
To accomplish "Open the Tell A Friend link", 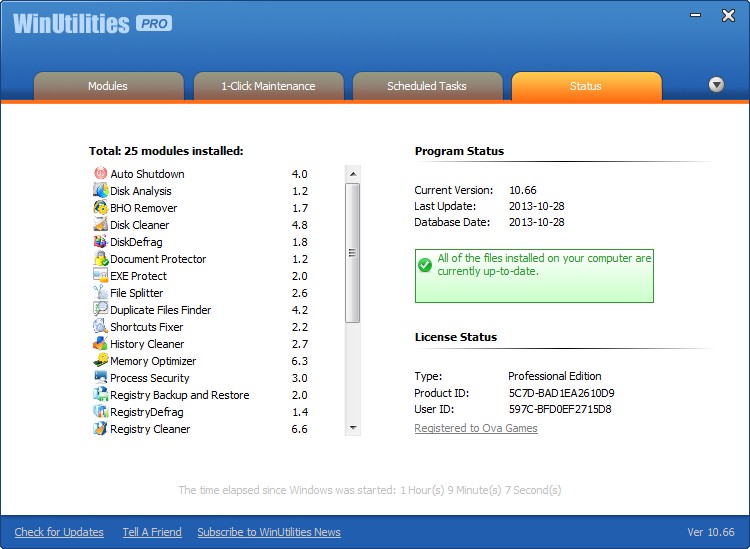I will pos(152,532).
